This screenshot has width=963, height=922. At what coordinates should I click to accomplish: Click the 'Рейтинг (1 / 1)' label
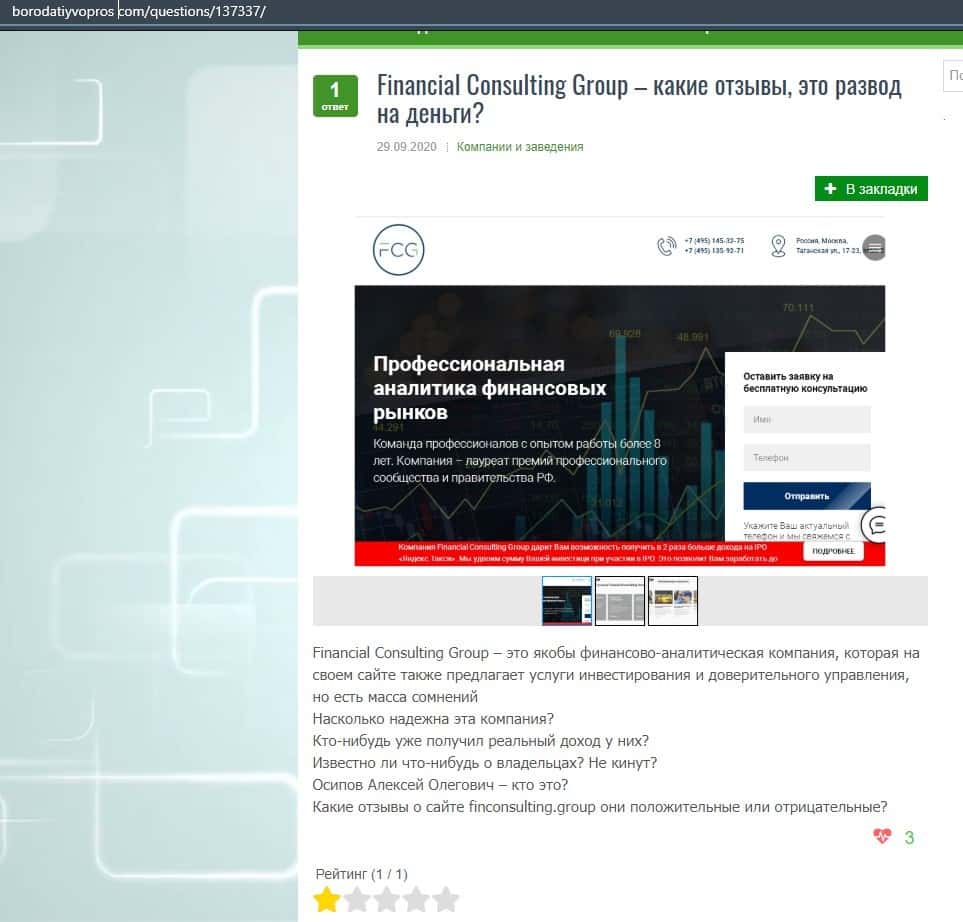coord(361,873)
